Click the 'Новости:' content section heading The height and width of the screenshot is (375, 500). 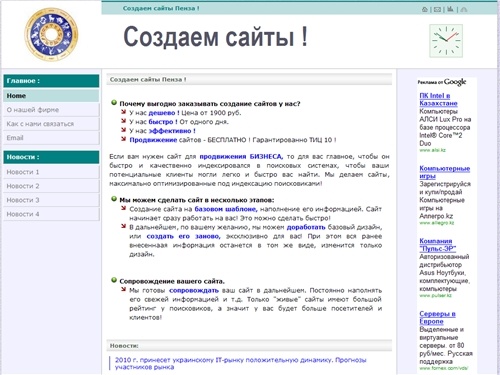point(249,346)
